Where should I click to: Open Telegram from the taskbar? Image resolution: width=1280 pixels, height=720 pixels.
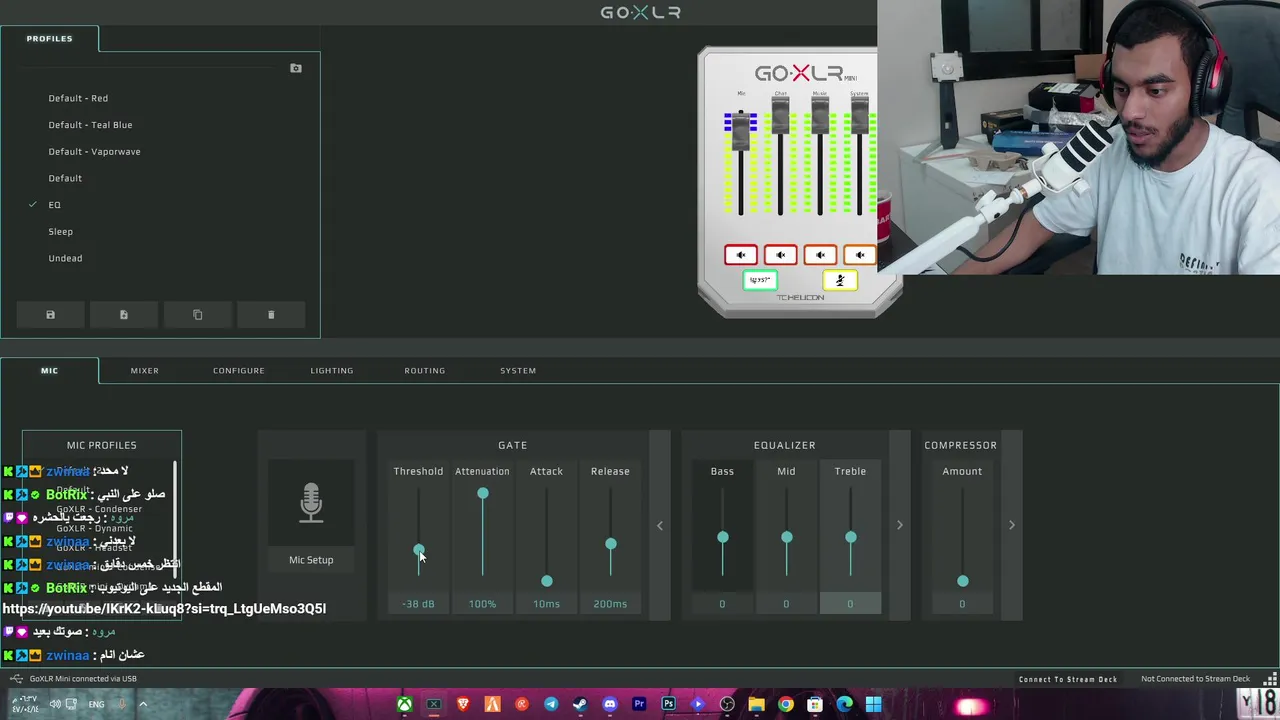551,704
